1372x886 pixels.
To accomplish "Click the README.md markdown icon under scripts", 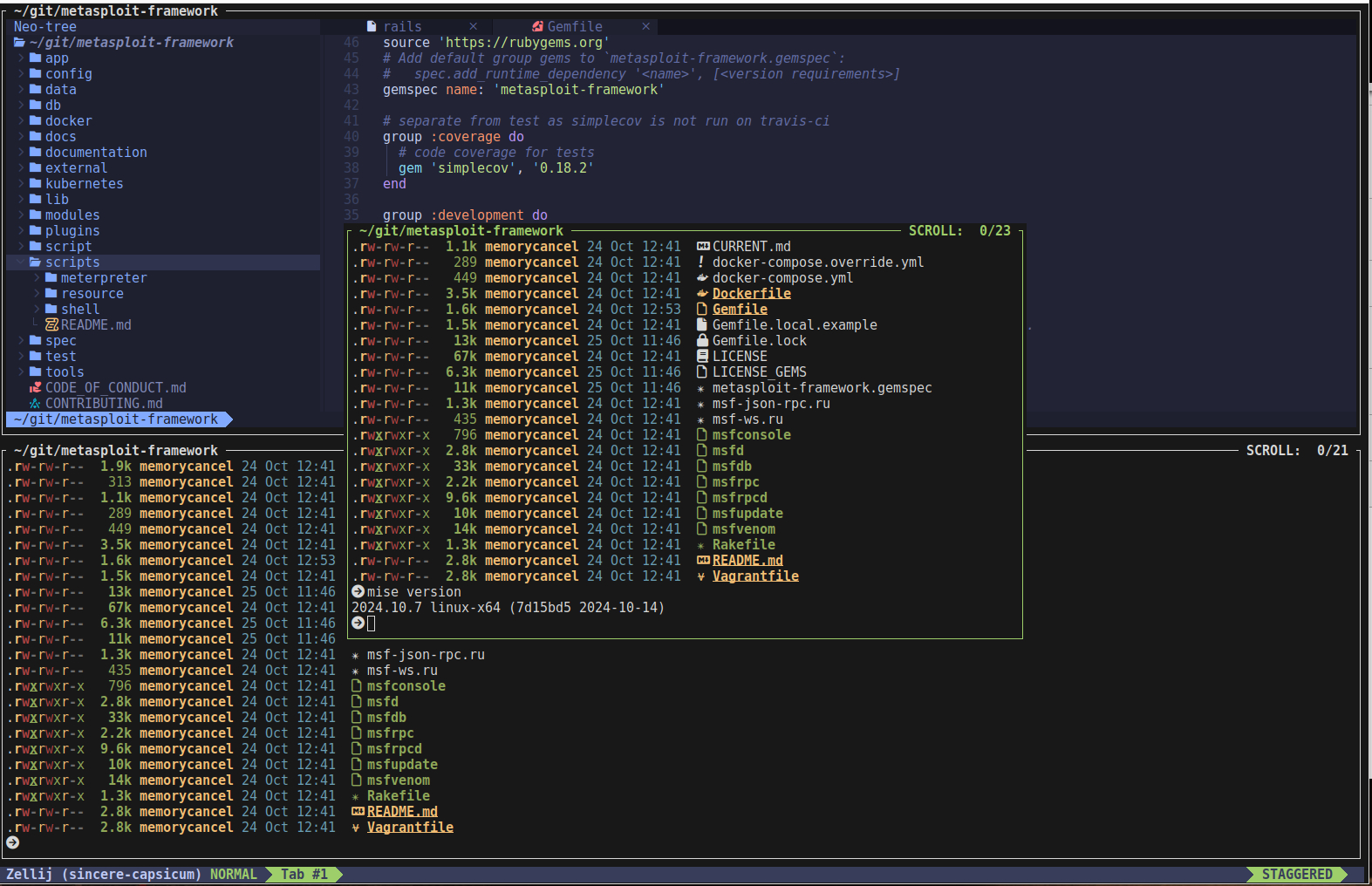I will point(51,325).
